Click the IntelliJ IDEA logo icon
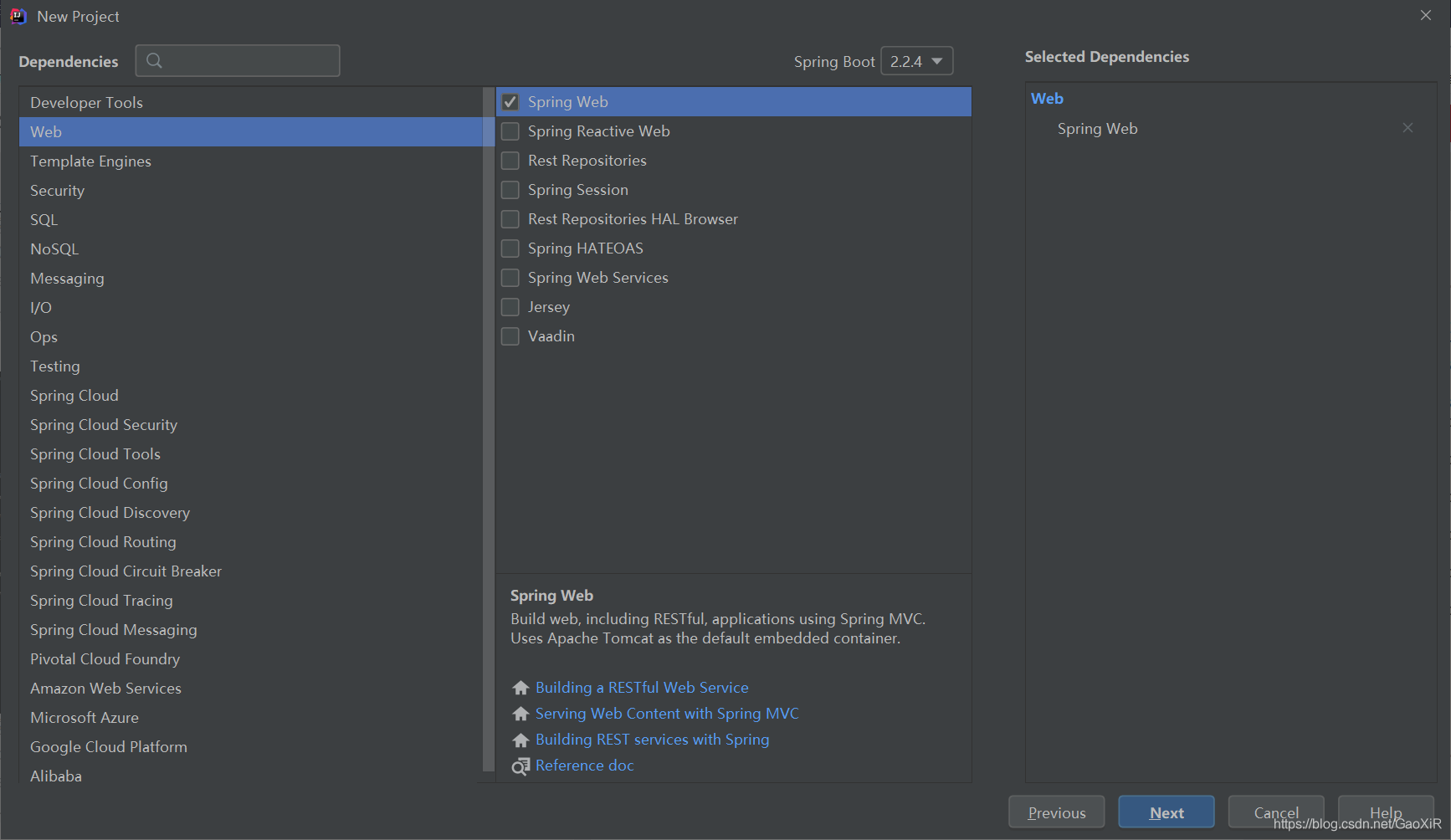Viewport: 1451px width, 840px height. [x=18, y=16]
